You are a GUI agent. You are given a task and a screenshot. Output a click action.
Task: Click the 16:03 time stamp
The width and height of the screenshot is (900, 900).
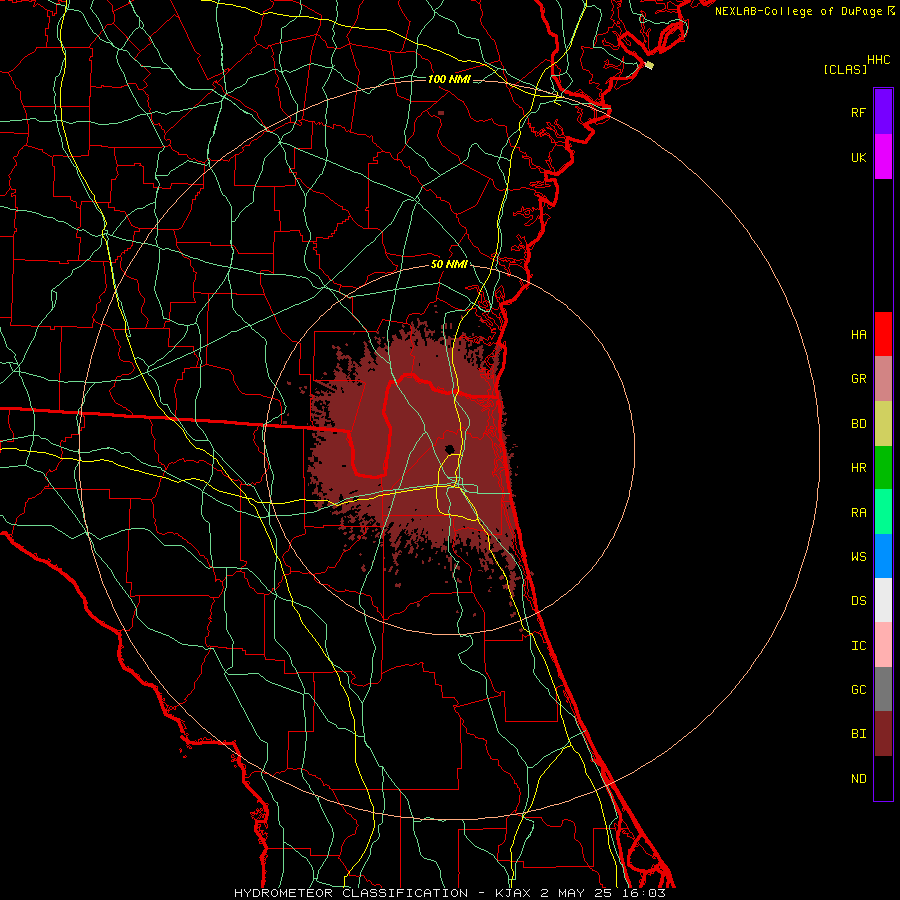point(645,893)
